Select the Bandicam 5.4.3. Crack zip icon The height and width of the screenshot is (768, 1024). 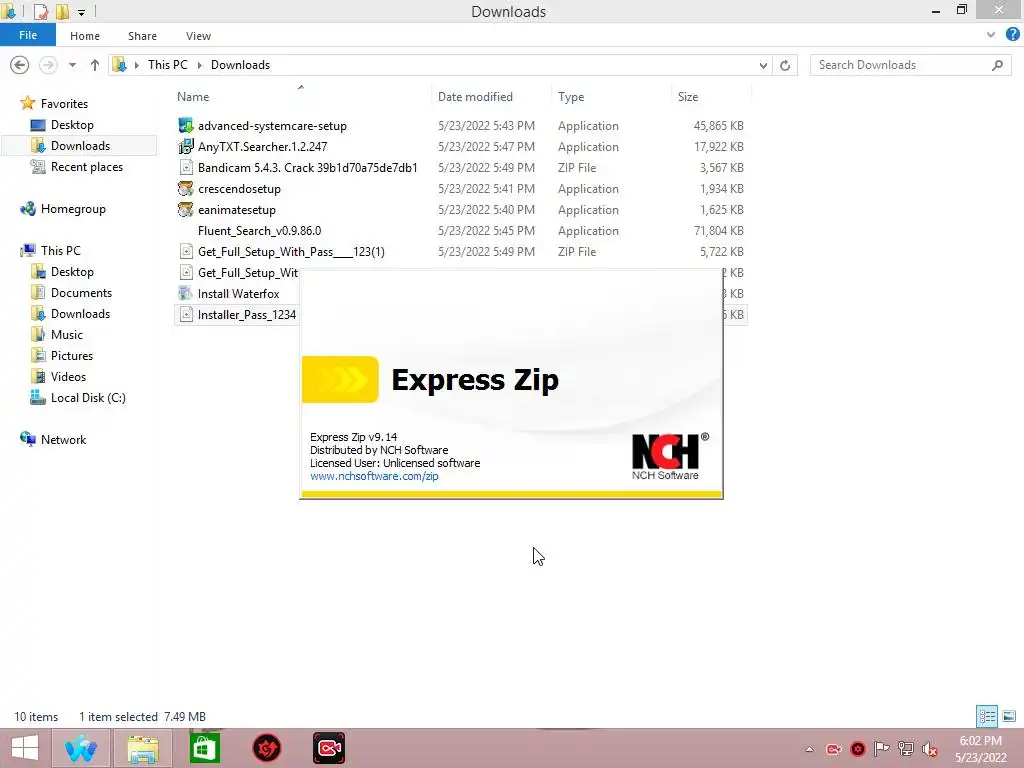186,168
